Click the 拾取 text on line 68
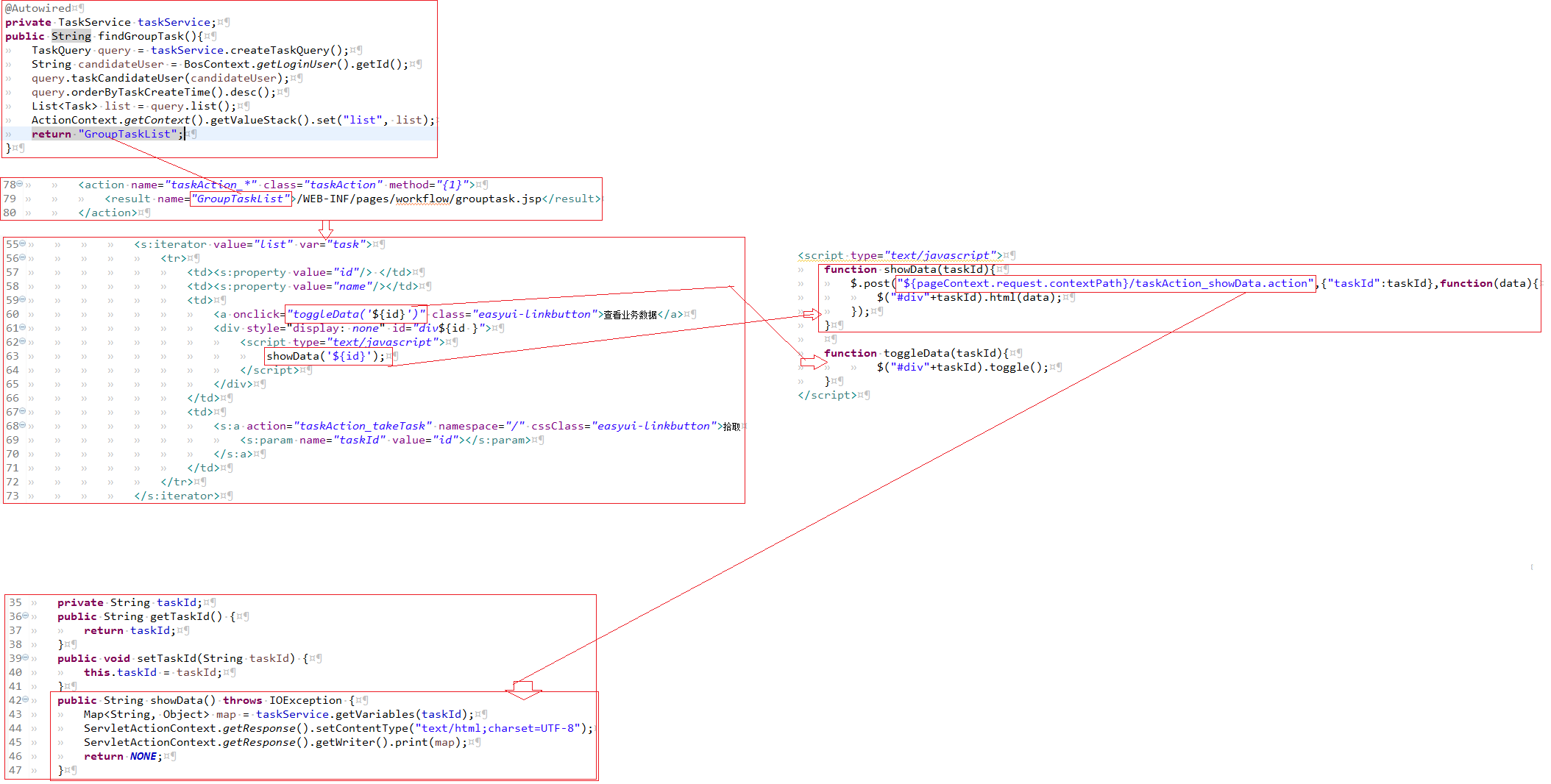This screenshot has width=1551, height=784. (x=732, y=427)
